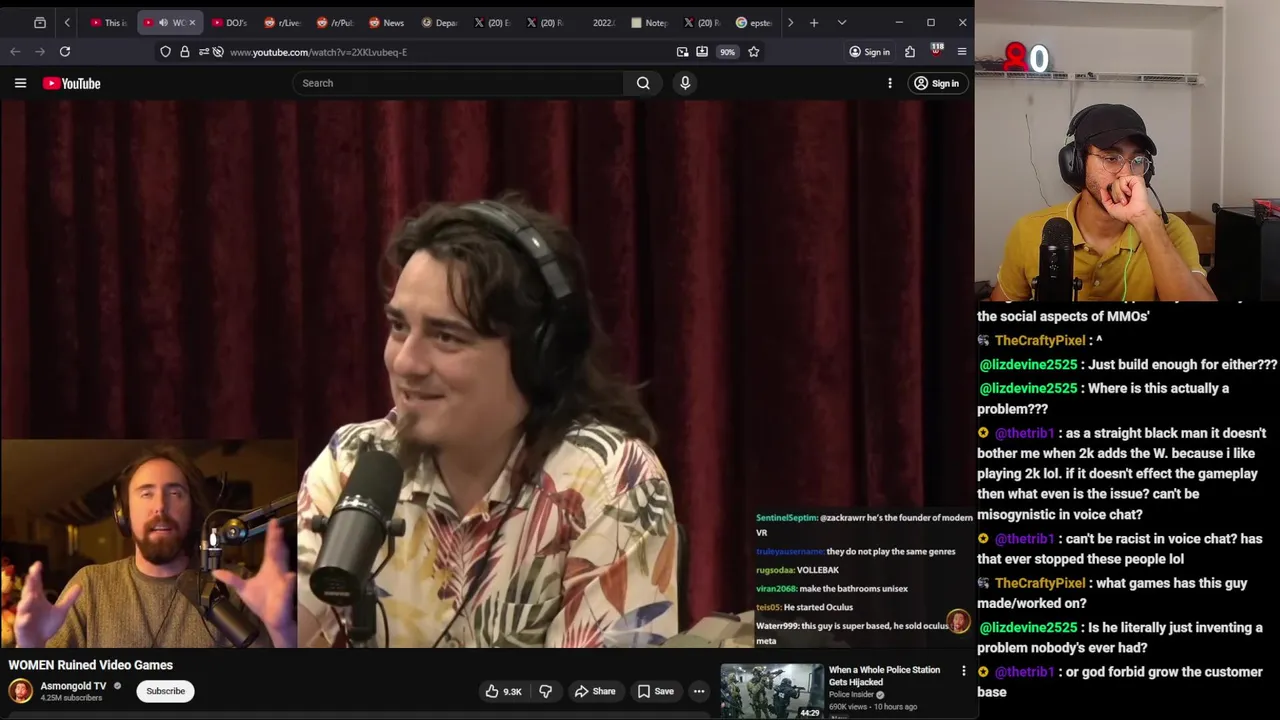Switch to the Depar tab
1280x720 pixels.
tap(439, 22)
